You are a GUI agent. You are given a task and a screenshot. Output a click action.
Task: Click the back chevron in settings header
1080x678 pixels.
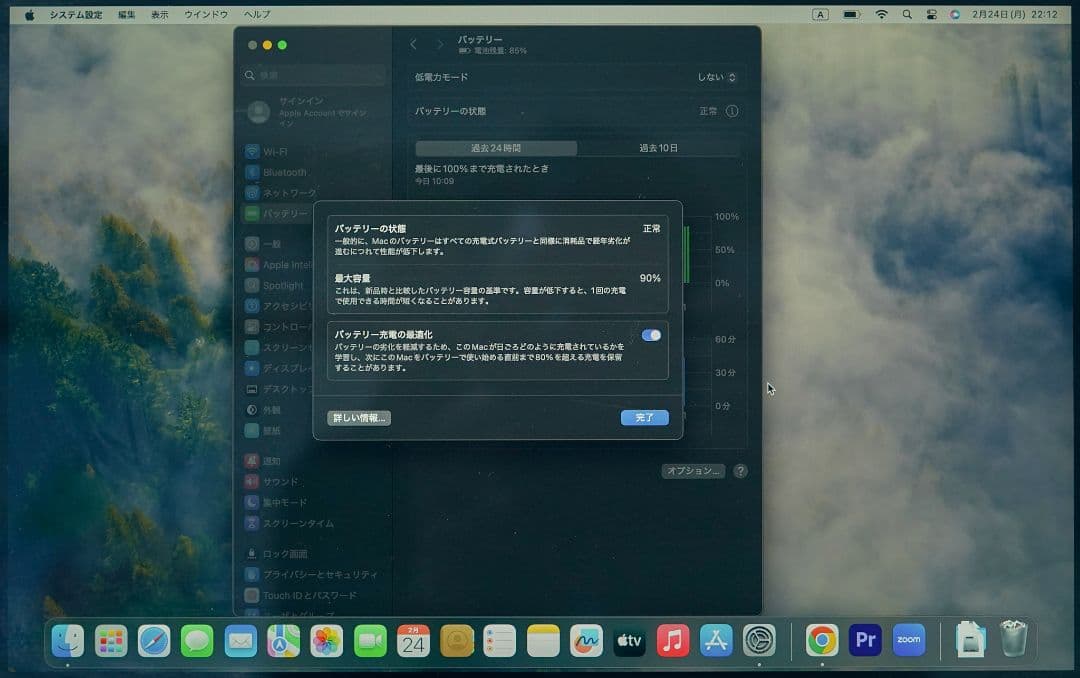click(413, 45)
